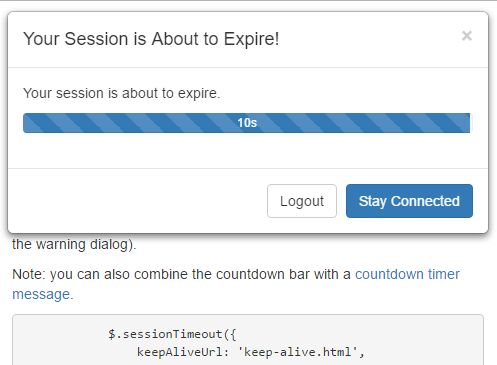The width and height of the screenshot is (497, 365).
Task: Click the blank dialog body below progress bar
Action: coord(246,150)
